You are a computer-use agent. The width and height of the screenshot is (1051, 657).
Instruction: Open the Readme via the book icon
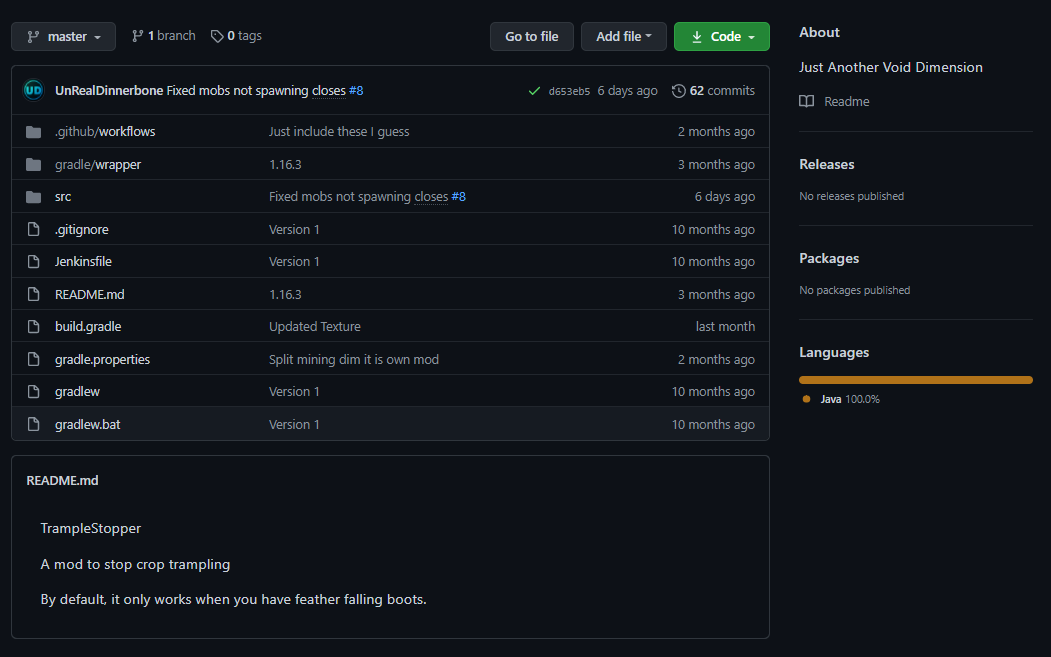807,101
